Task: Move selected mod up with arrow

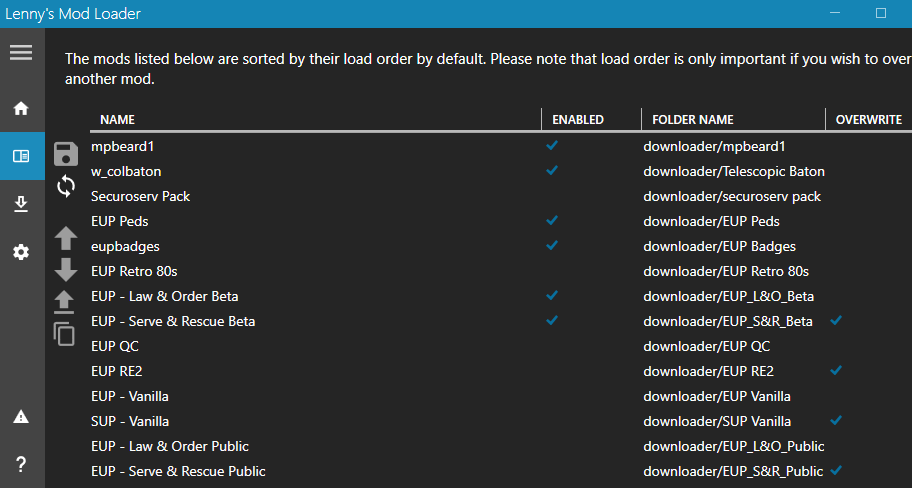Action: click(x=66, y=238)
